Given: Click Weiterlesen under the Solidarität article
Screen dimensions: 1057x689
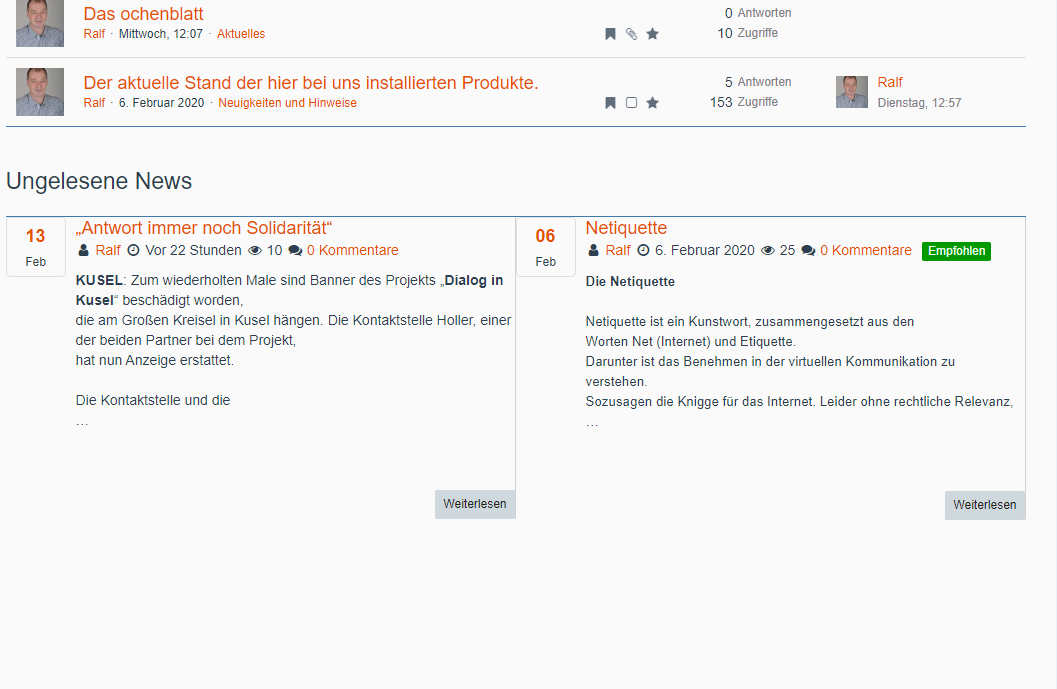Looking at the screenshot, I should click(x=475, y=504).
